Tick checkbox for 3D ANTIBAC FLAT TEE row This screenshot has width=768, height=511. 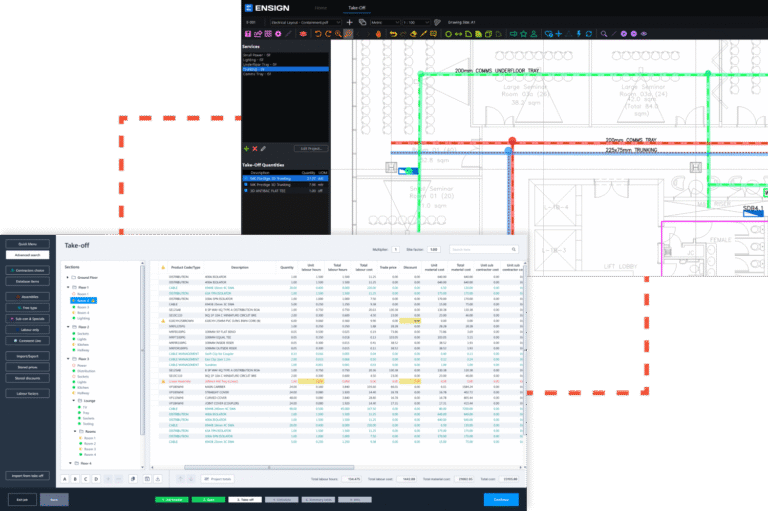(x=246, y=191)
